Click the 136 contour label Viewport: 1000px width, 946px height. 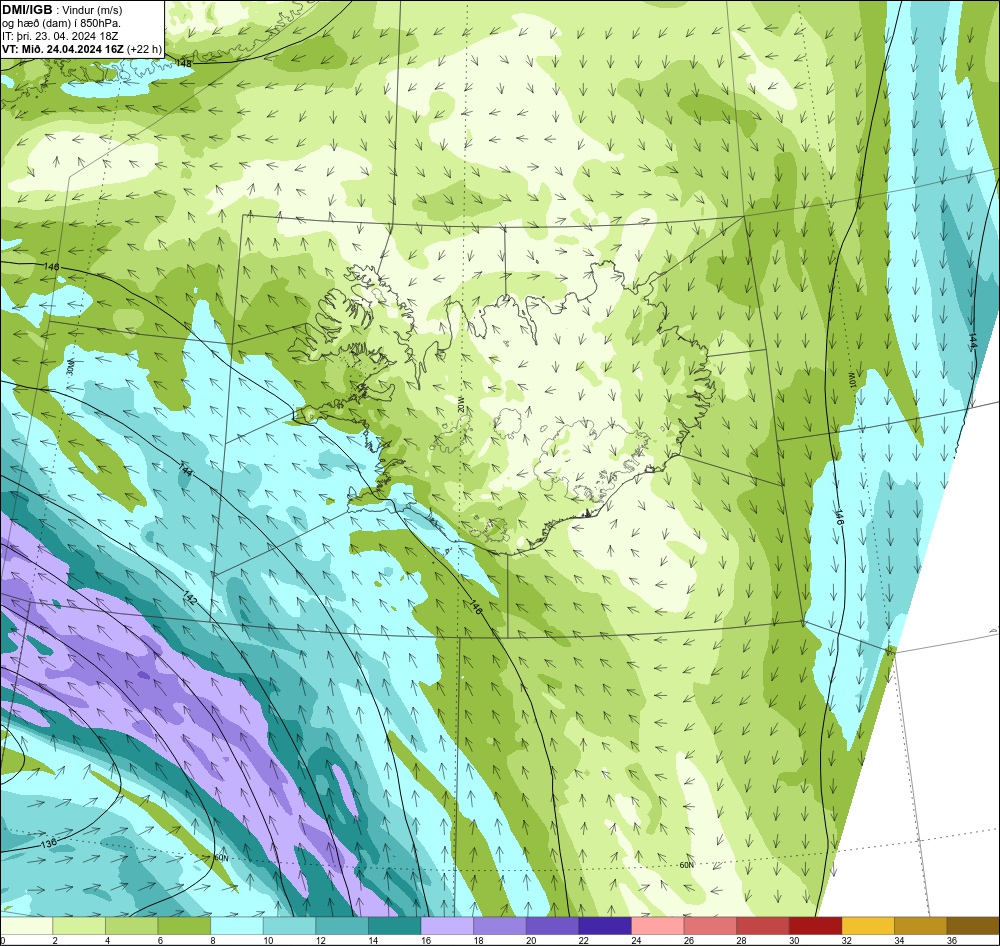(48, 843)
